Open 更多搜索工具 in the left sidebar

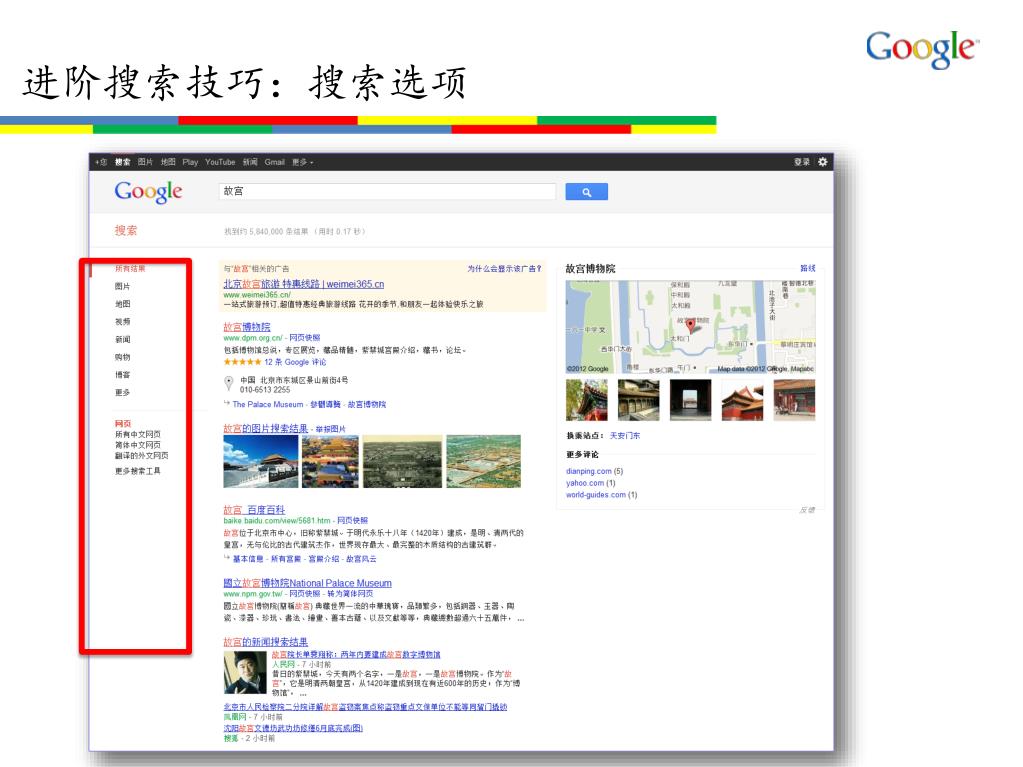[x=137, y=471]
